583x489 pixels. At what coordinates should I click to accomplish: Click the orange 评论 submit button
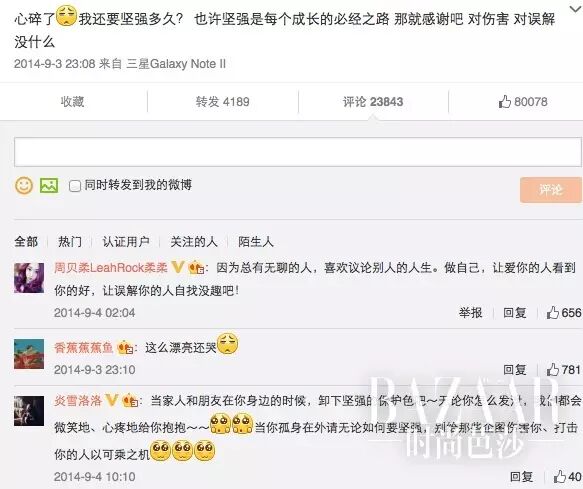(x=551, y=190)
